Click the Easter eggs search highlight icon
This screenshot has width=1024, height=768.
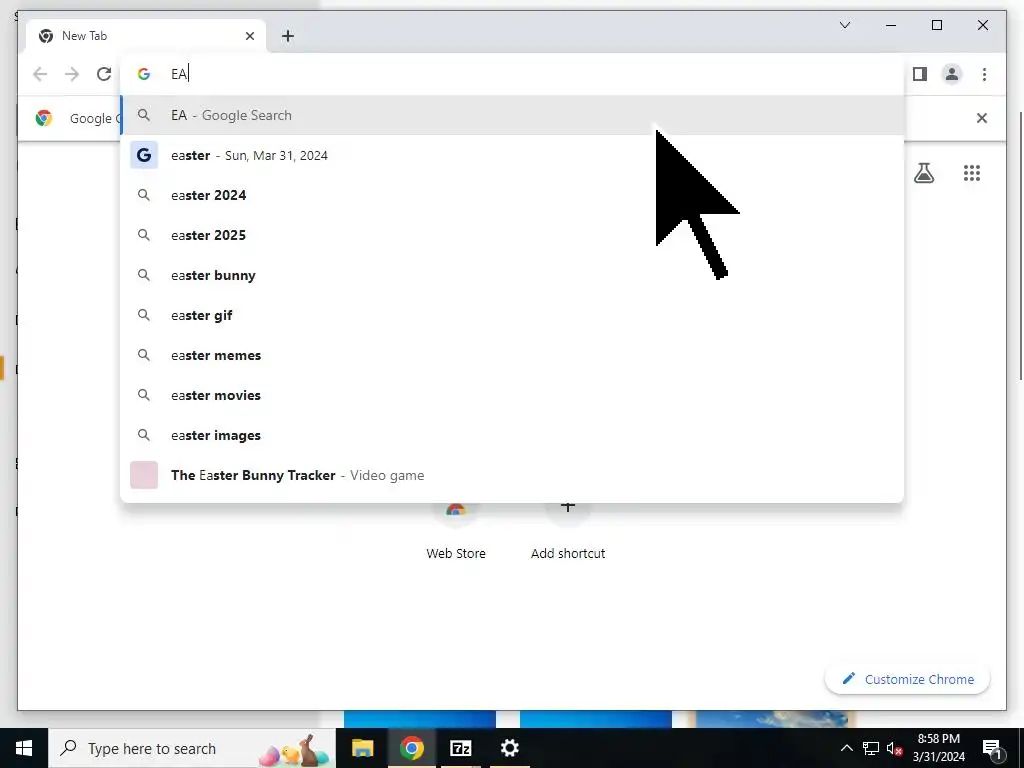pos(295,751)
